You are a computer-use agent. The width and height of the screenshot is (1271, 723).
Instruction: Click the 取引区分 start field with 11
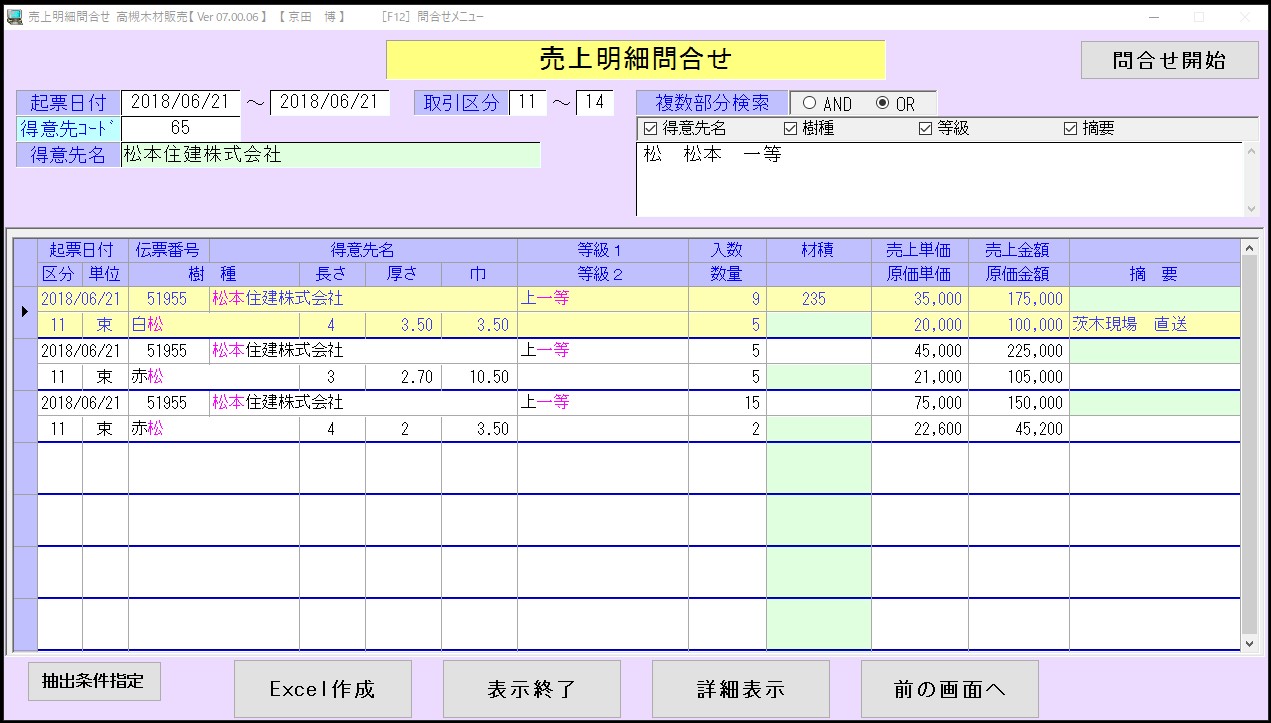528,102
